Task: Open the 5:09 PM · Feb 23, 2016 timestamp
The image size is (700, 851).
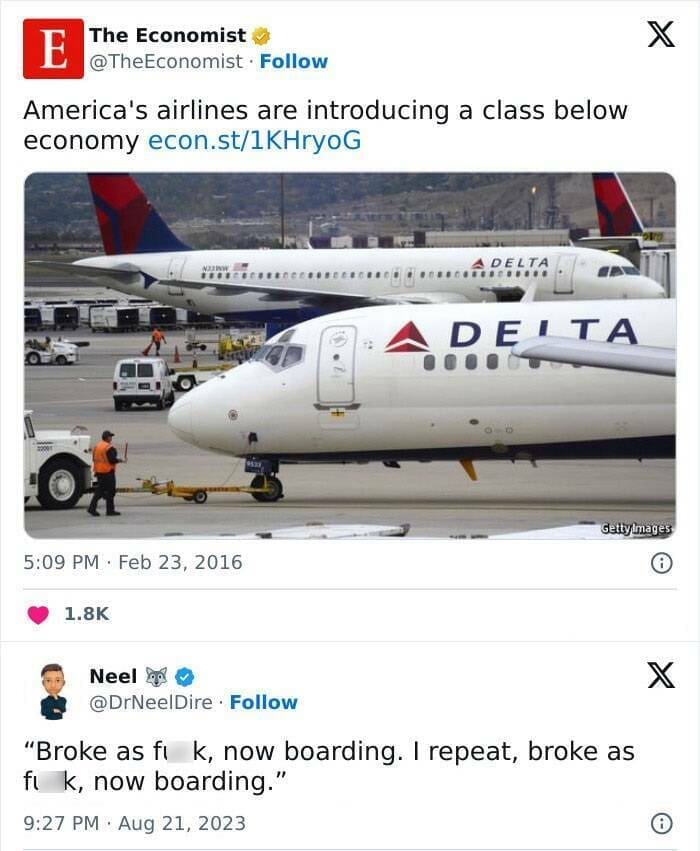Action: tap(133, 562)
